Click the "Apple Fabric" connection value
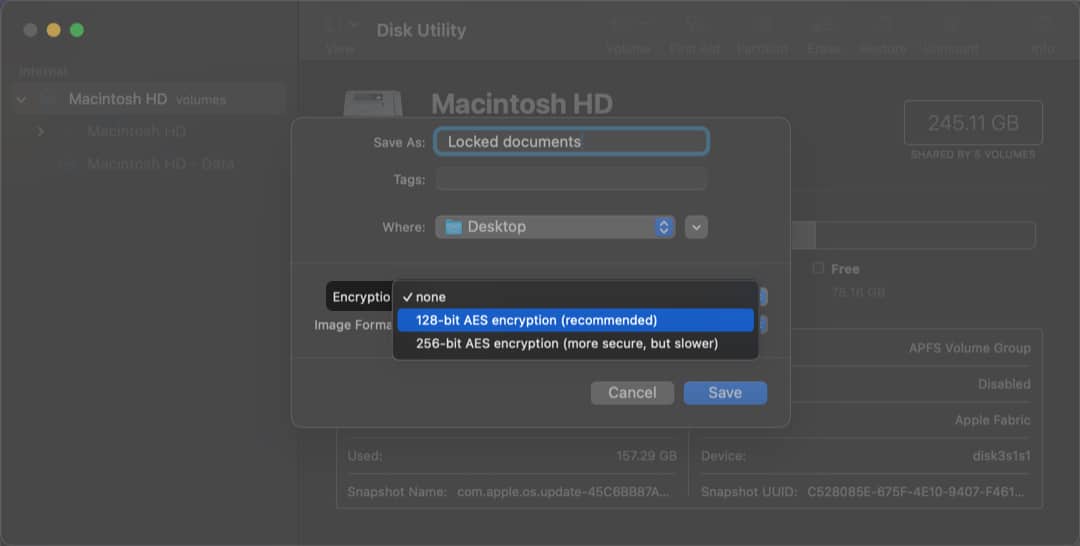Image resolution: width=1080 pixels, height=546 pixels. (993, 420)
